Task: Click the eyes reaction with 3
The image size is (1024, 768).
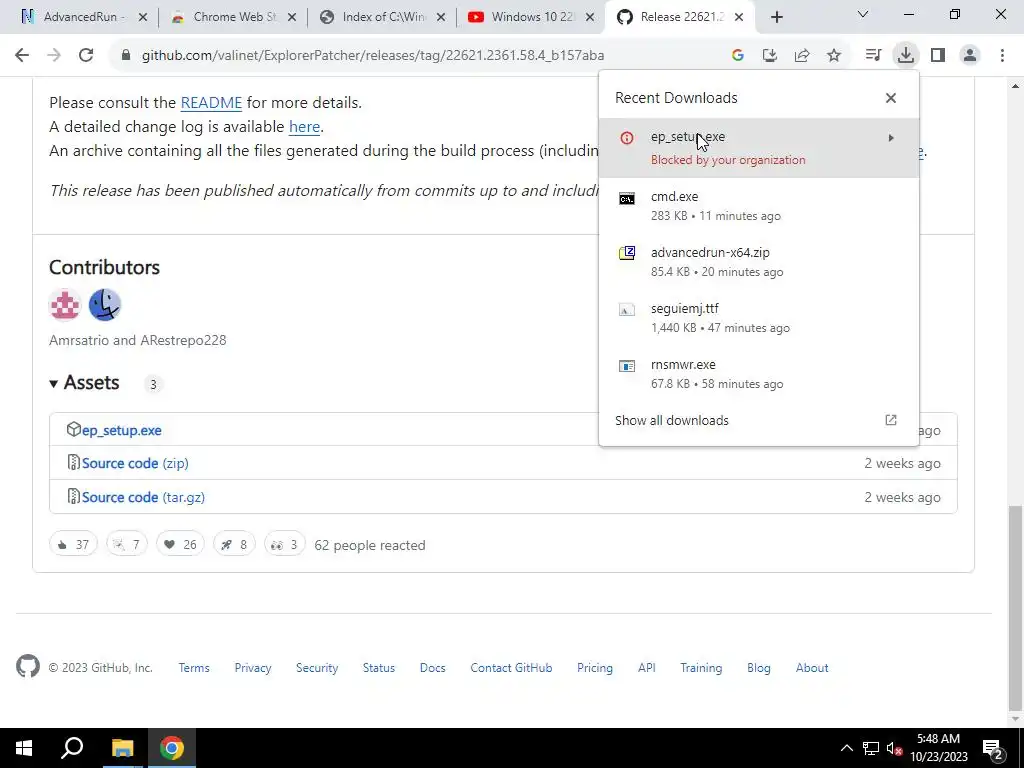Action: coord(284,544)
